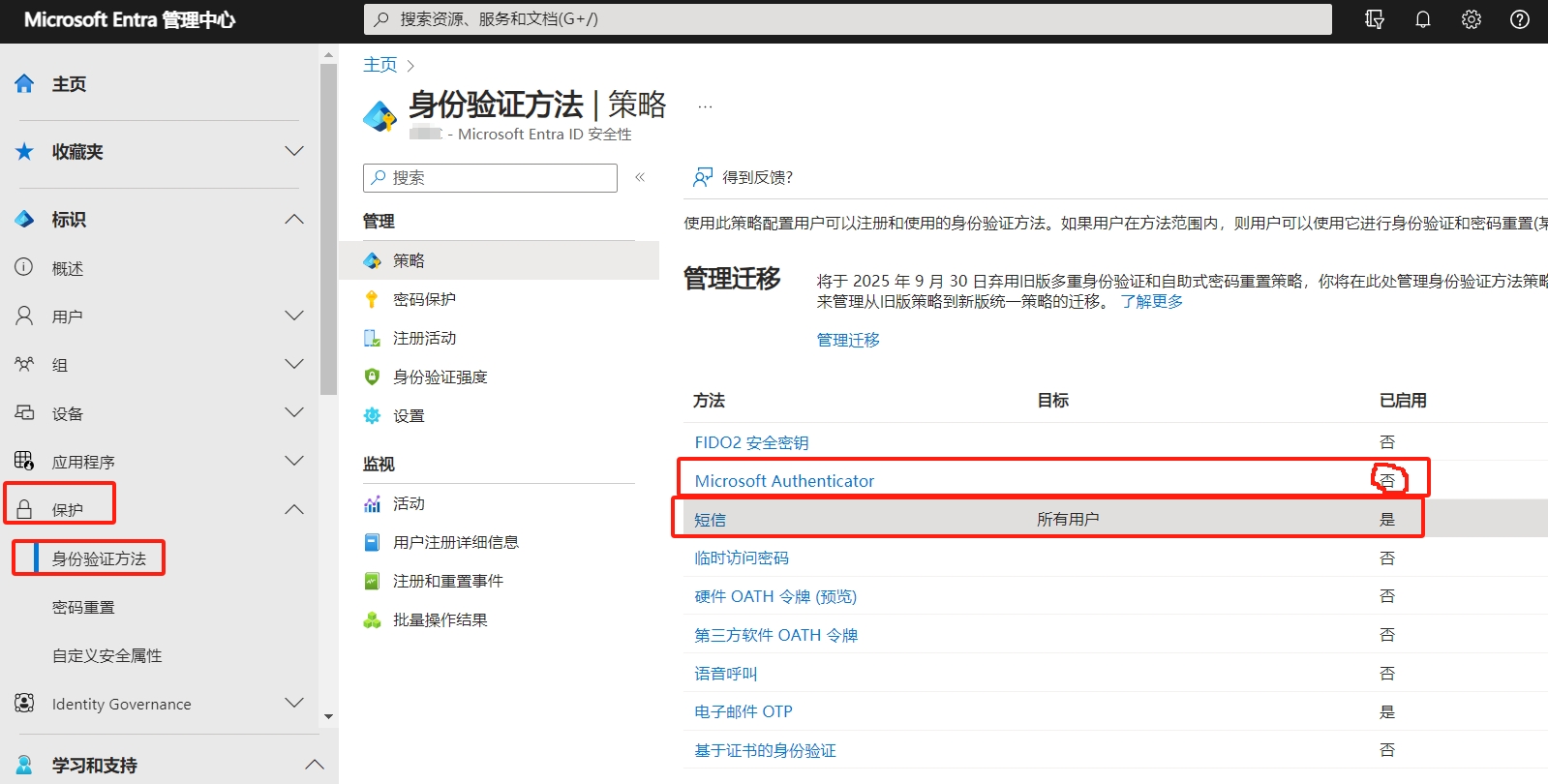Click the 保护 lock icon
This screenshot has width=1548, height=784.
click(x=24, y=509)
